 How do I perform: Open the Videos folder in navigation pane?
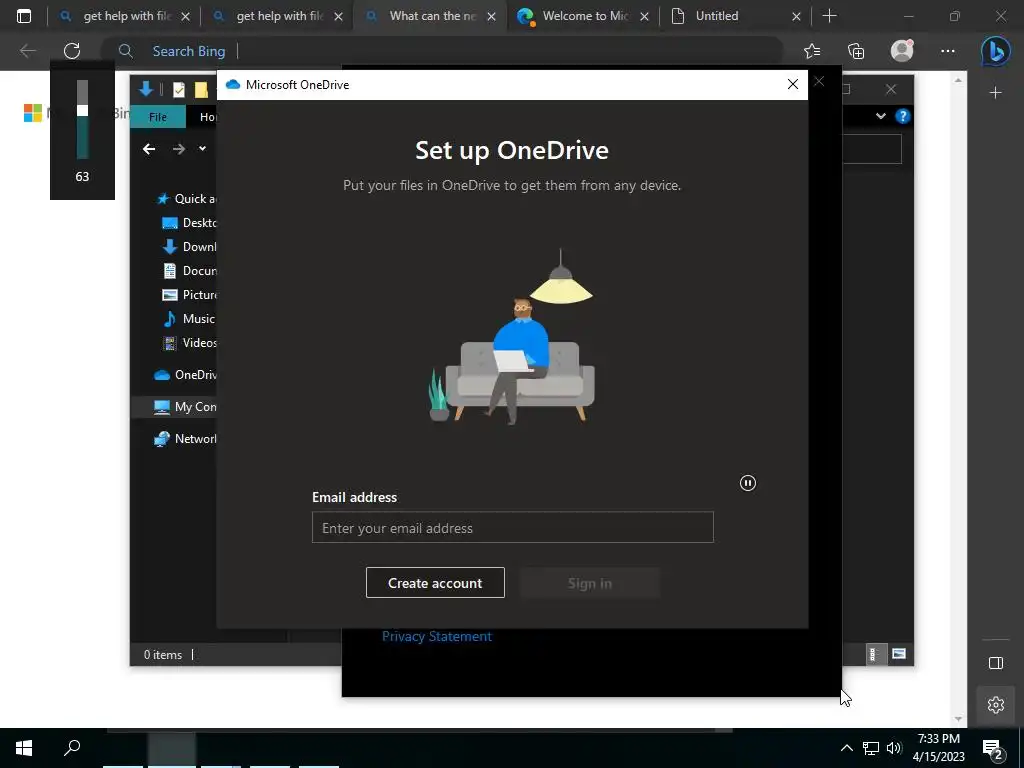tap(189, 342)
